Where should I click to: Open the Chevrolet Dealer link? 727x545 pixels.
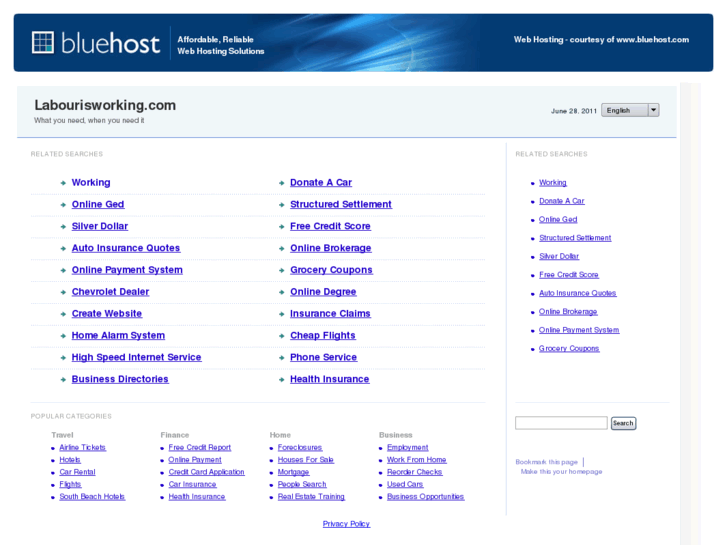click(x=110, y=292)
